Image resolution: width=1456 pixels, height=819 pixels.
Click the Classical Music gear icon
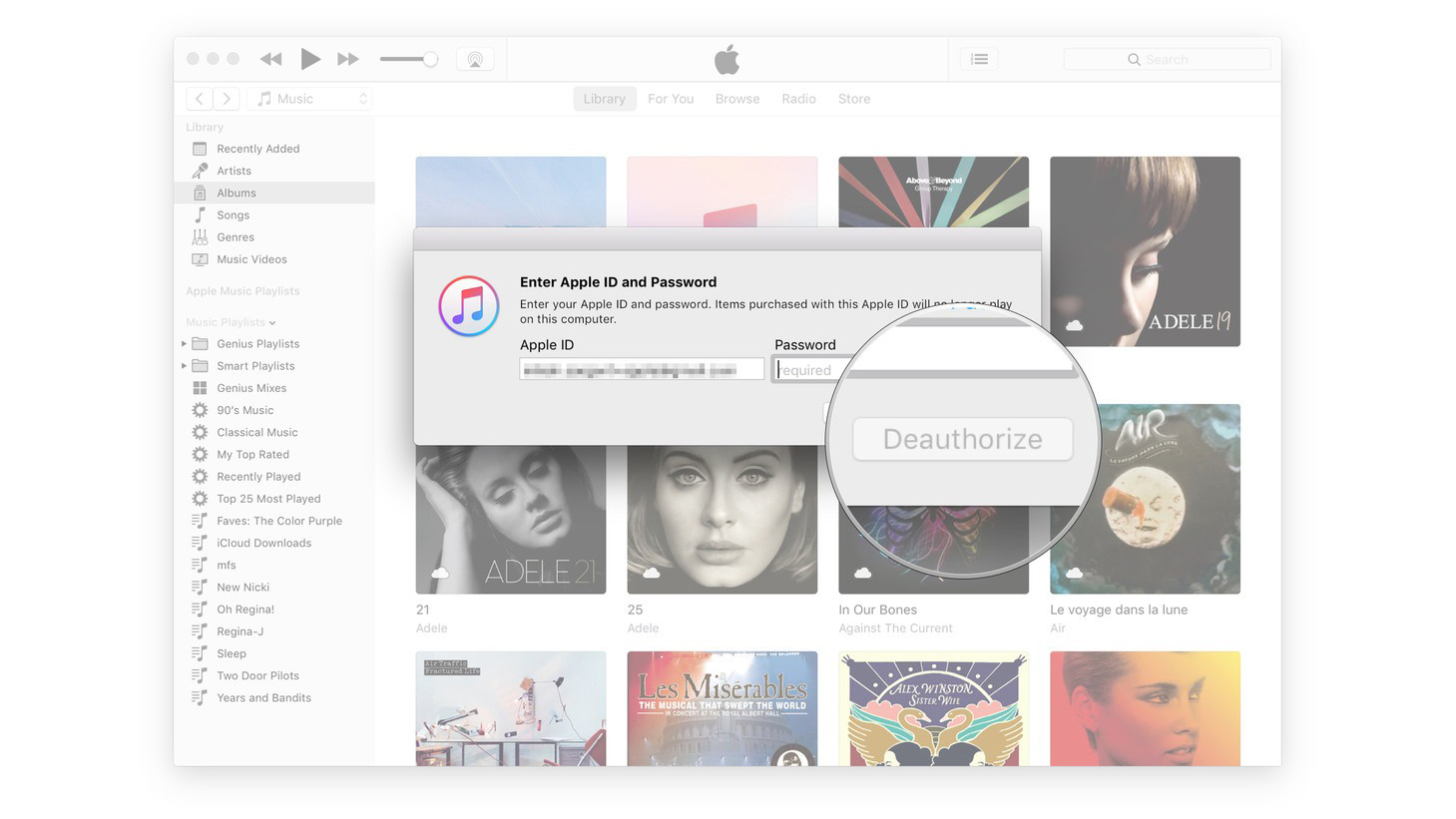(200, 432)
